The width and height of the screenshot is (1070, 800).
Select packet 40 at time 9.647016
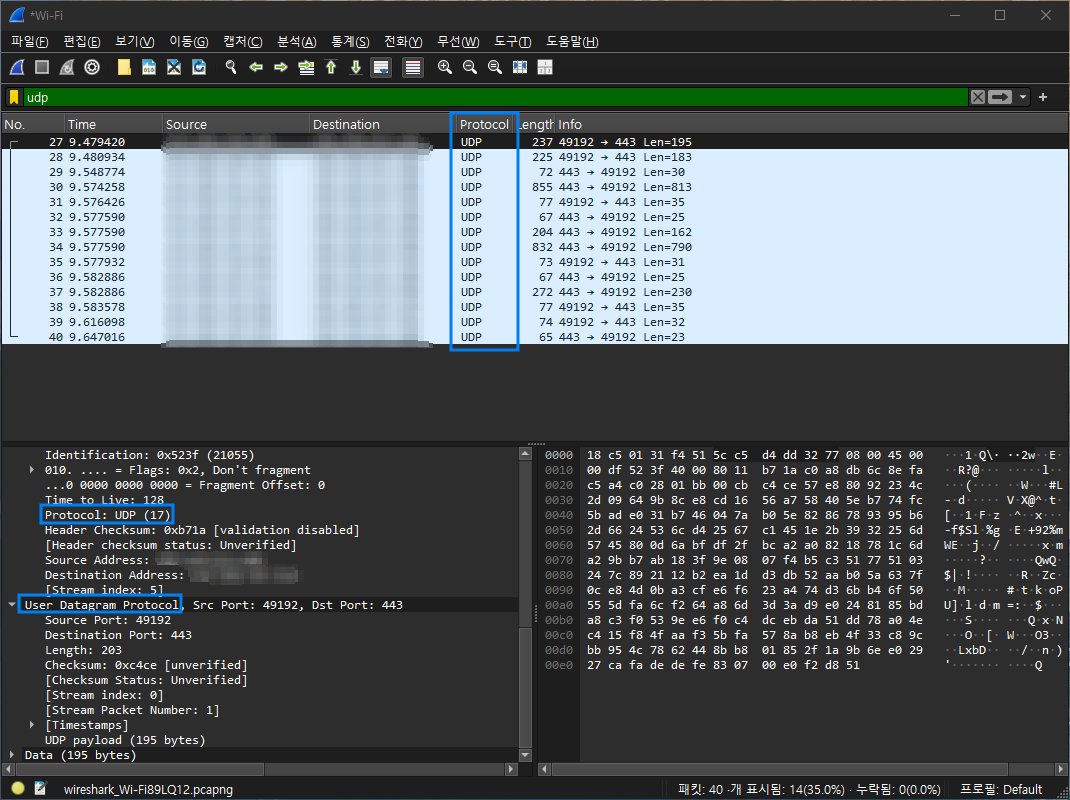point(534,337)
